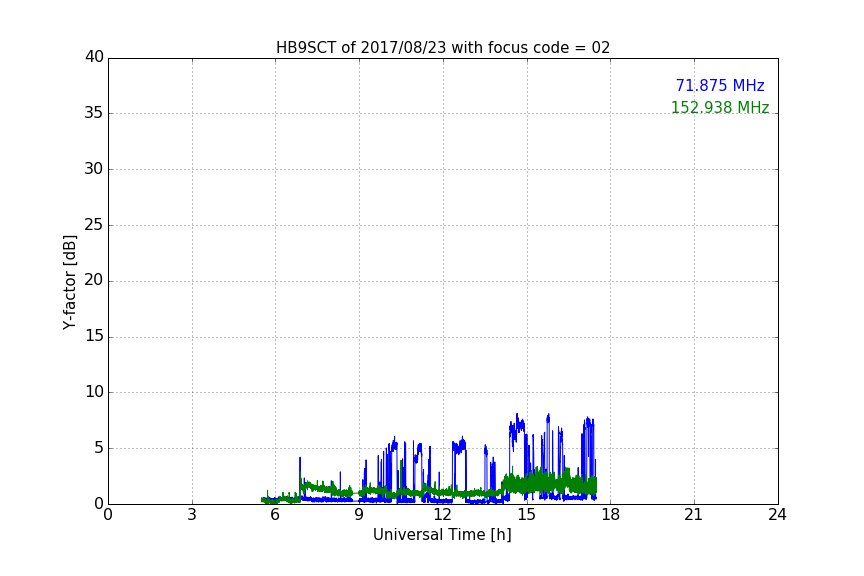Click the plot title HB9SCT of 2017/08/23

443,48
